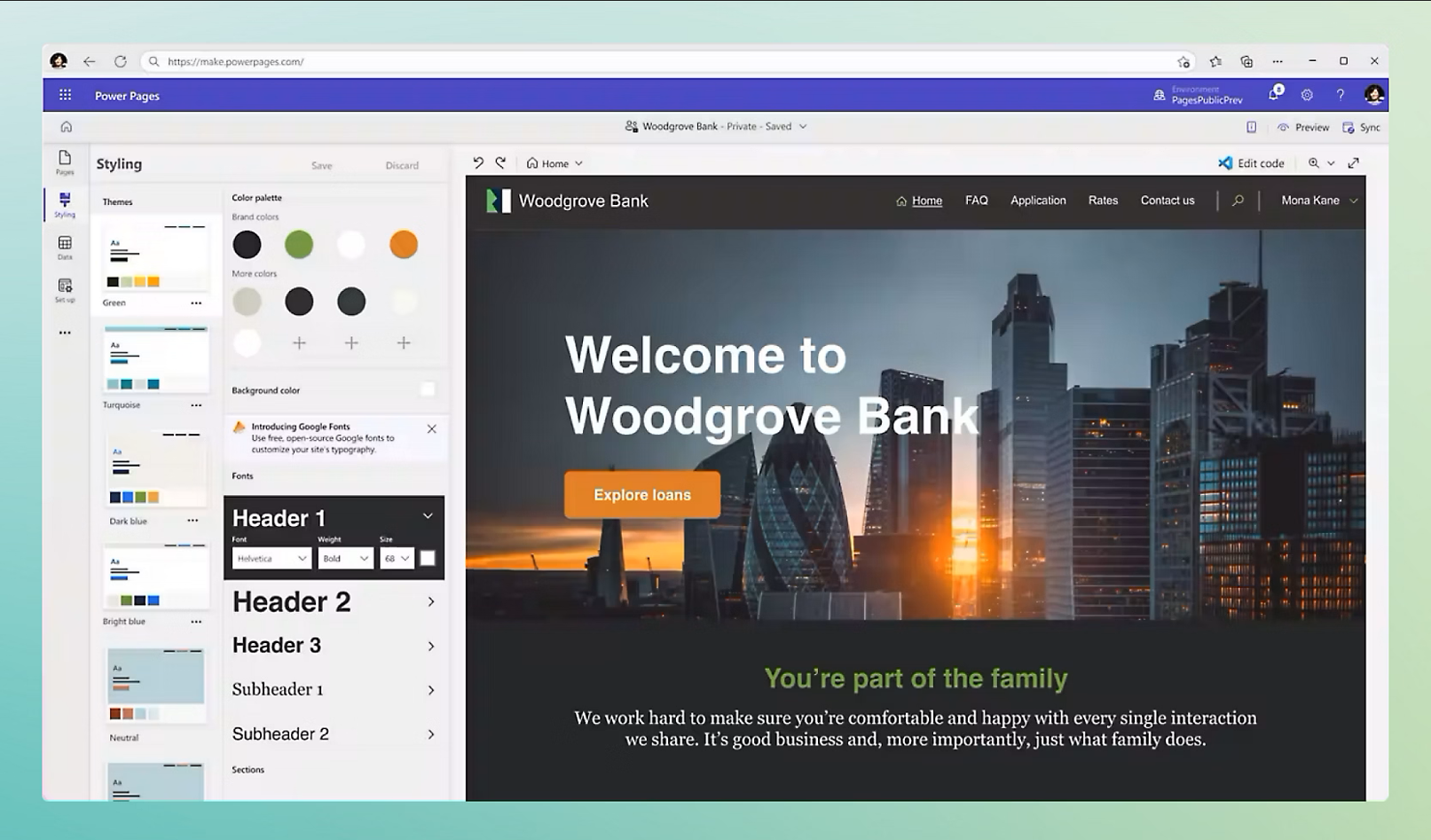The width and height of the screenshot is (1431, 840).
Task: Open the Weight dropdown showing Bold
Action: click(x=345, y=558)
